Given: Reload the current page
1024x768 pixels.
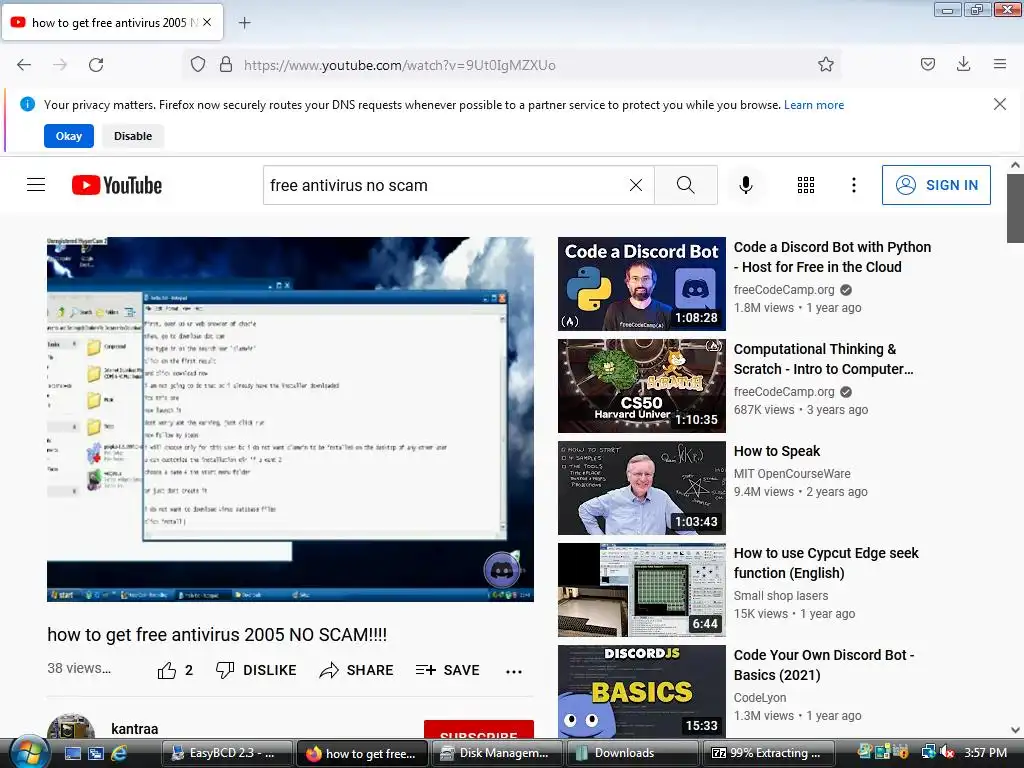Looking at the screenshot, I should pyautogui.click(x=96, y=65).
